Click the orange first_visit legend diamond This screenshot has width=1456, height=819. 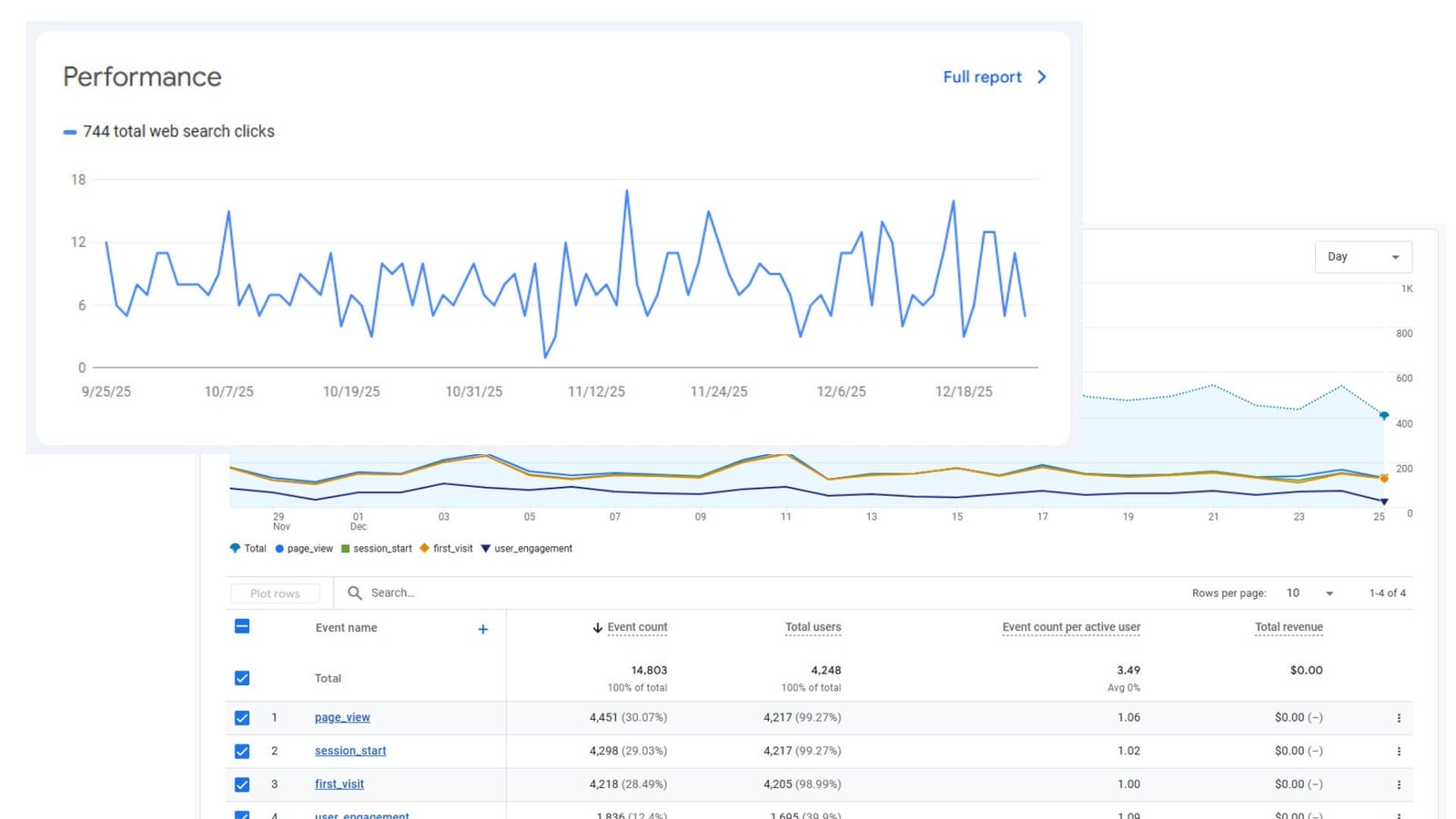[422, 548]
